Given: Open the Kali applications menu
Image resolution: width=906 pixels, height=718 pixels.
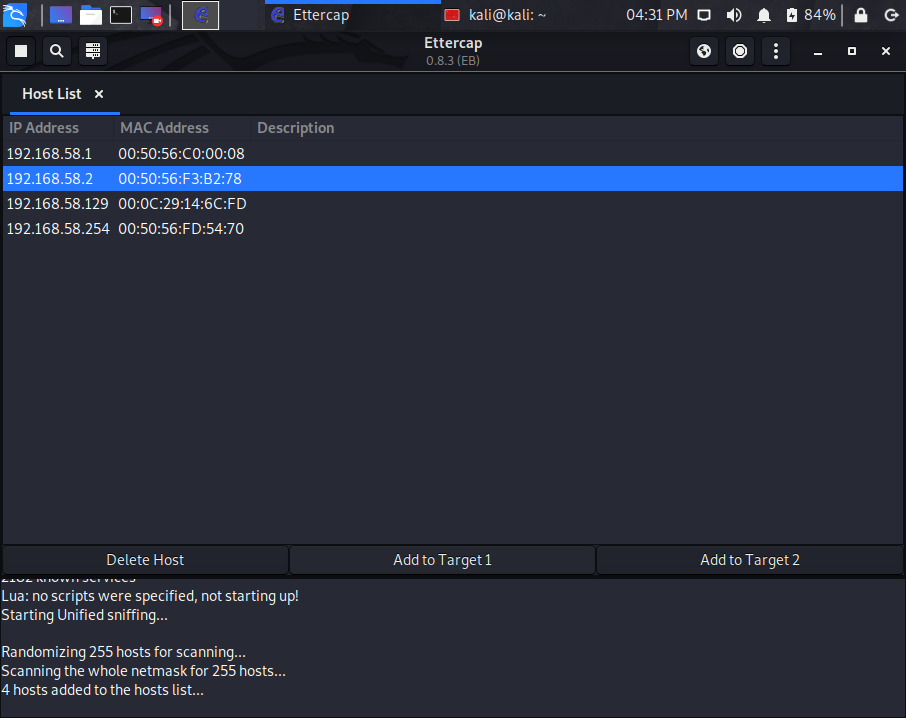Looking at the screenshot, I should click(15, 15).
